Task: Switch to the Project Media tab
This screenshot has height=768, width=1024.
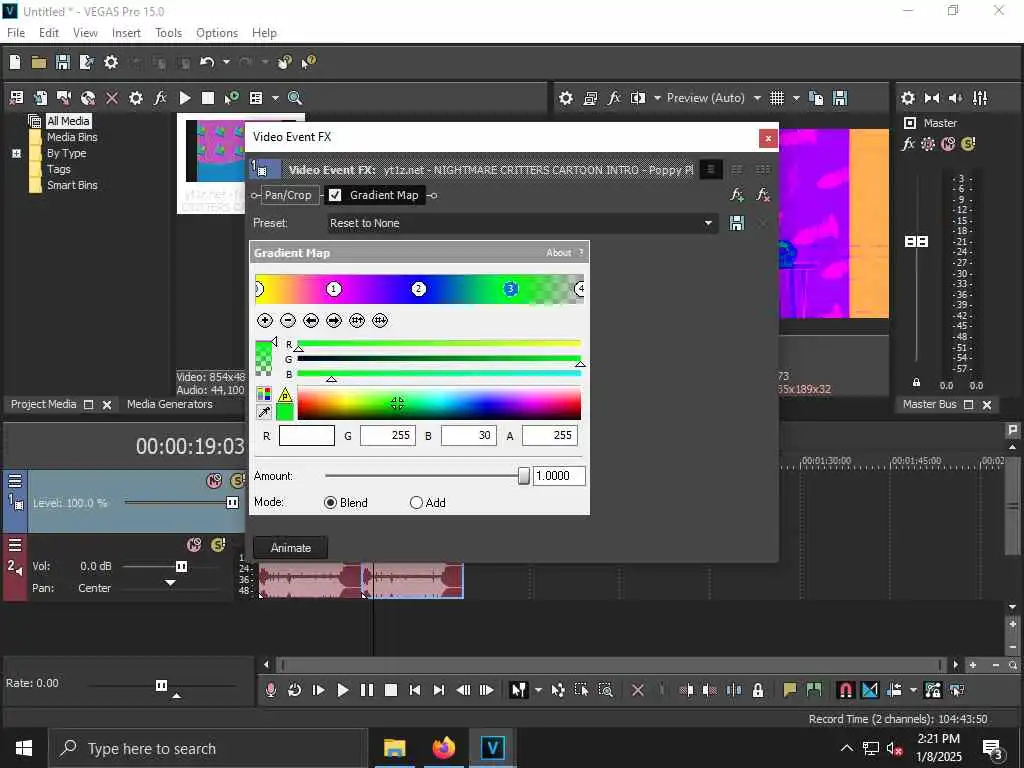Action: [43, 404]
